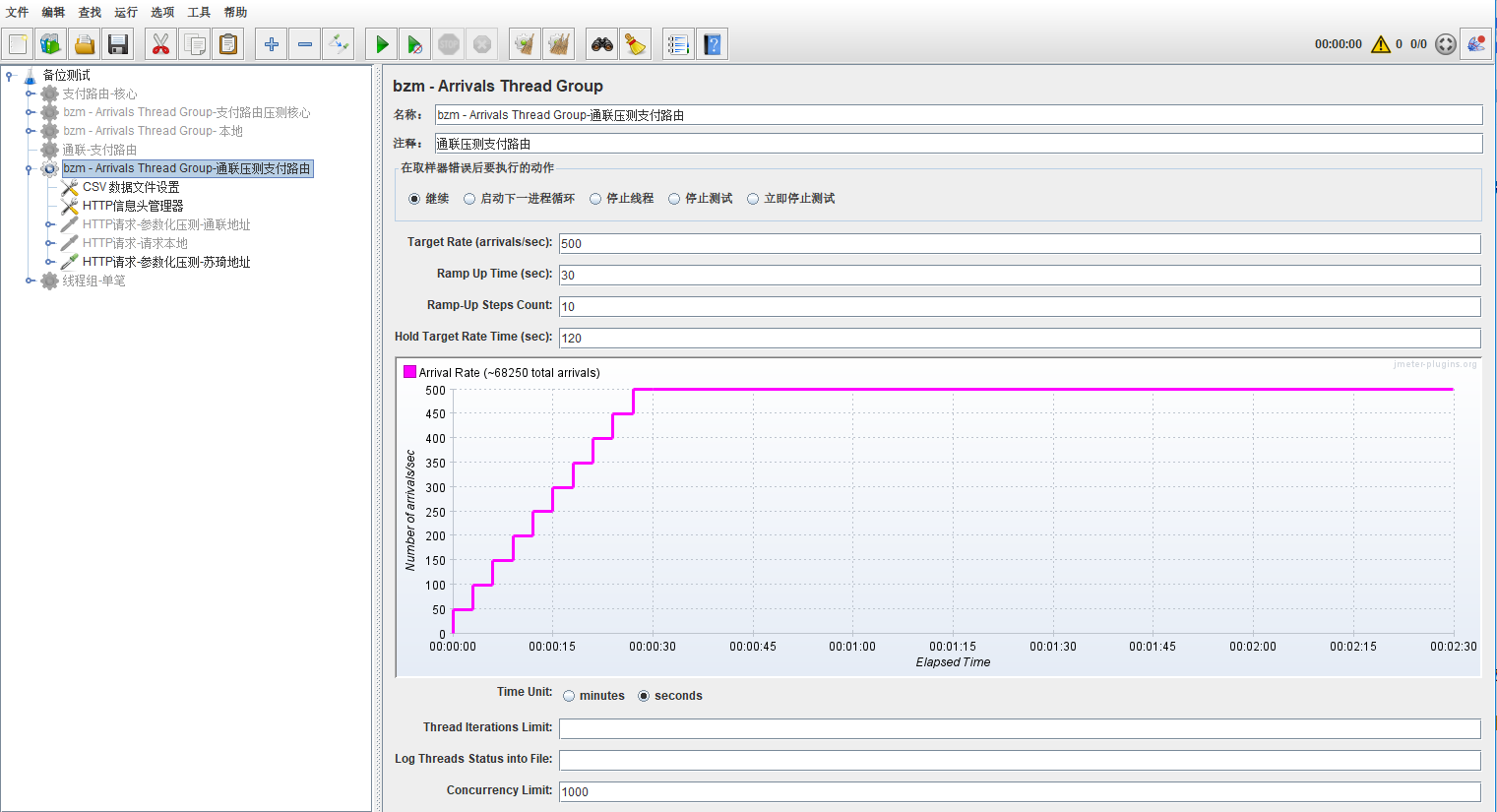Open the 文件 menu
Image resolution: width=1497 pixels, height=812 pixels.
pyautogui.click(x=18, y=12)
